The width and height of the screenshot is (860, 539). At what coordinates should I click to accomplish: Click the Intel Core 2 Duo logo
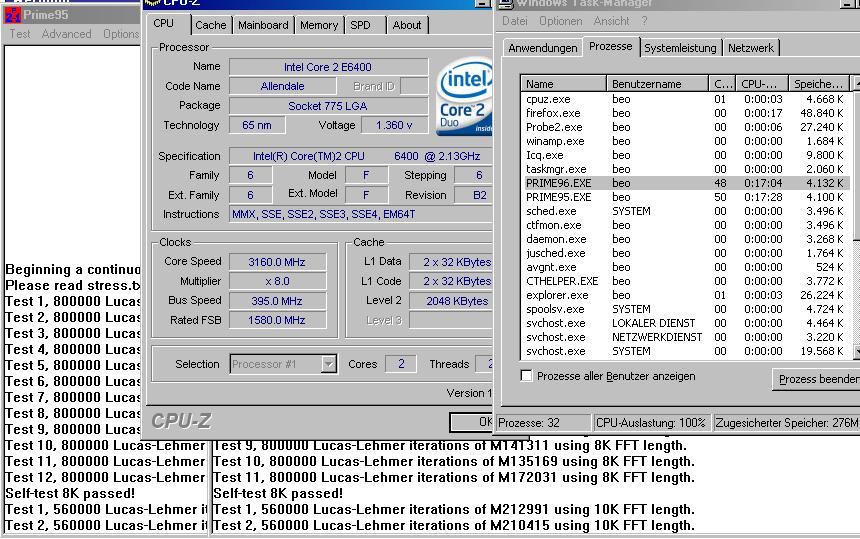pyautogui.click(x=465, y=95)
